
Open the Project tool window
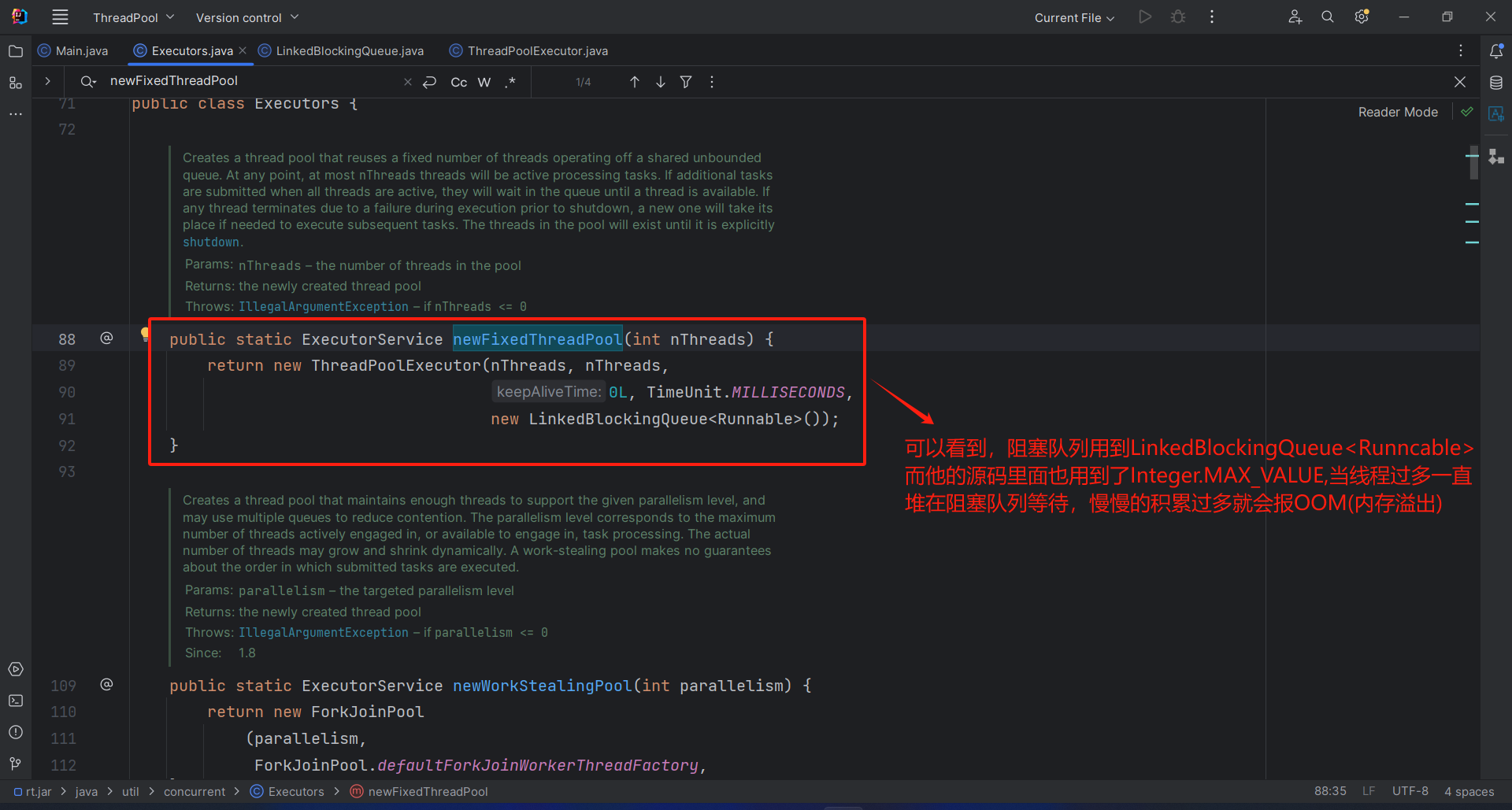(x=15, y=51)
